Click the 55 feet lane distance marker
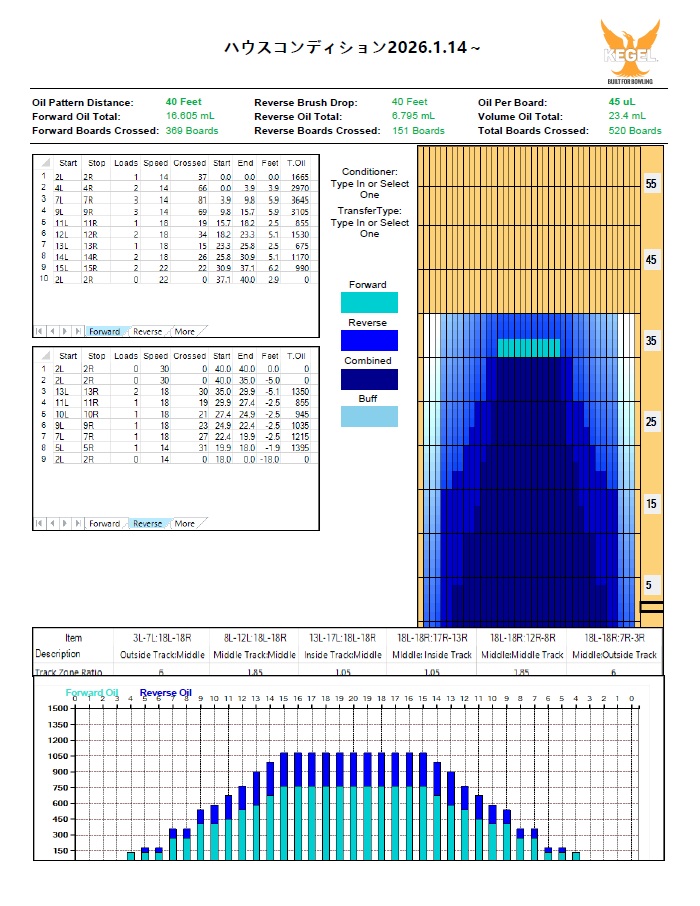This screenshot has height=906, width=700. [x=651, y=185]
